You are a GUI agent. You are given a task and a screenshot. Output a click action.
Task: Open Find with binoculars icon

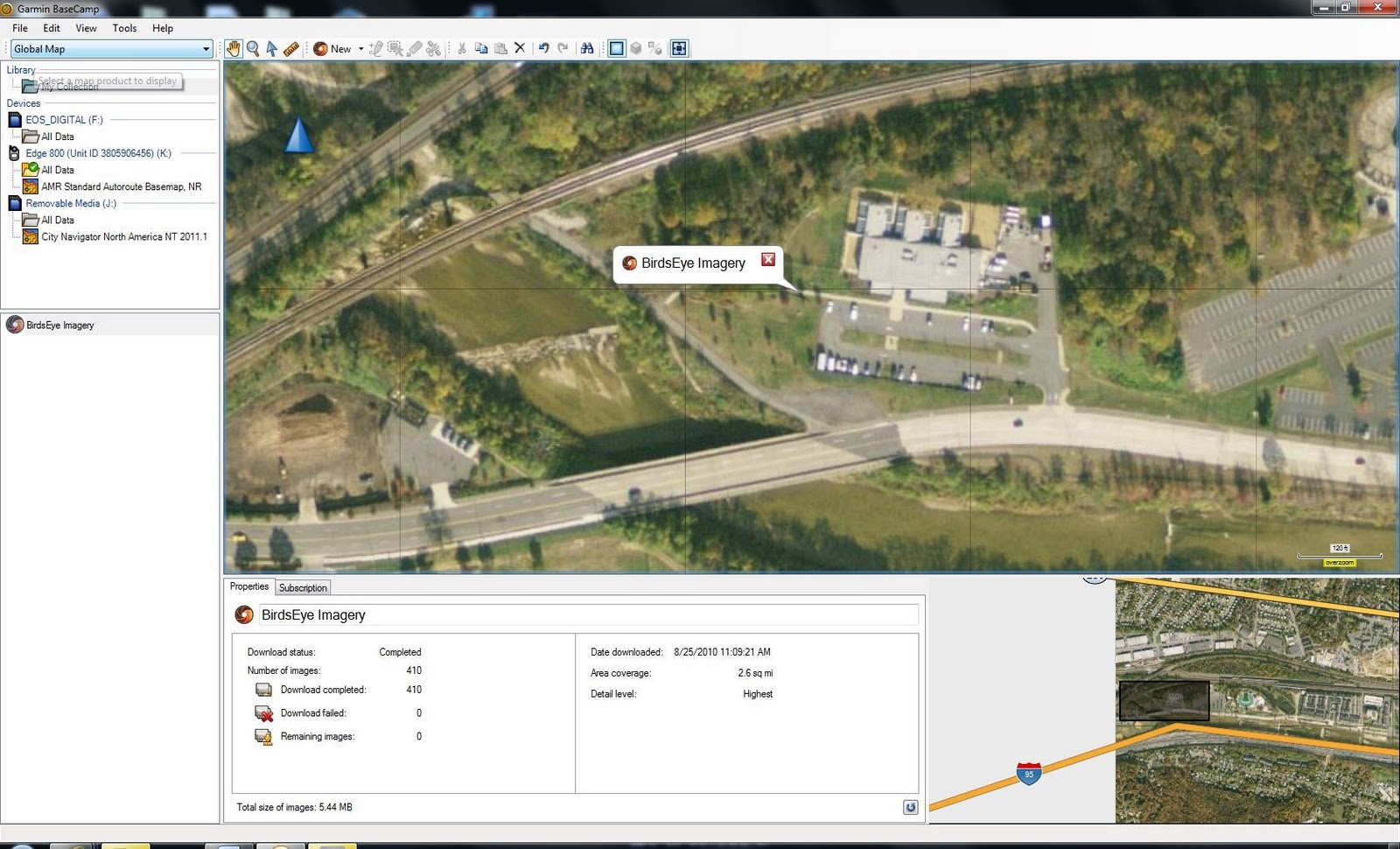[587, 49]
